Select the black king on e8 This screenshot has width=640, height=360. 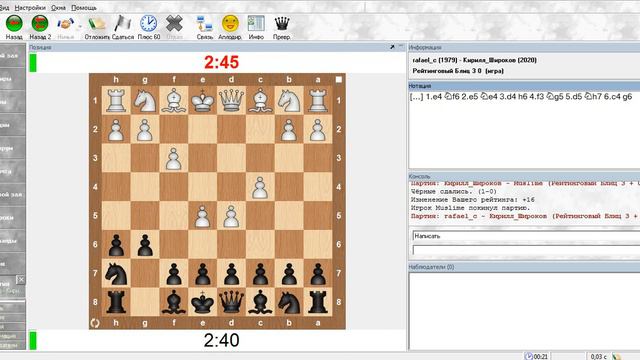pyautogui.click(x=202, y=302)
